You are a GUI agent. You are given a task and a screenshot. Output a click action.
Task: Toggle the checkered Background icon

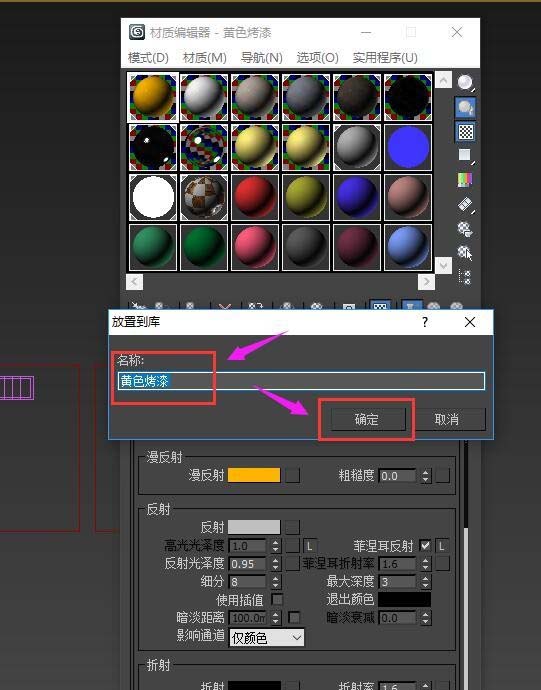[x=465, y=132]
